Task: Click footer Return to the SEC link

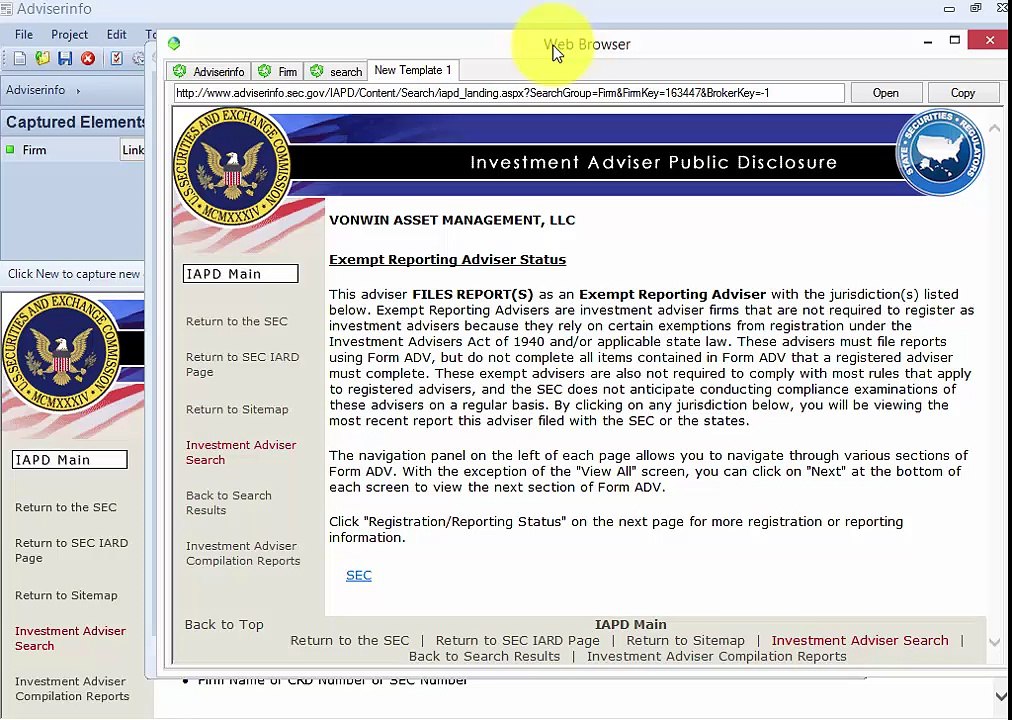Action: [349, 641]
